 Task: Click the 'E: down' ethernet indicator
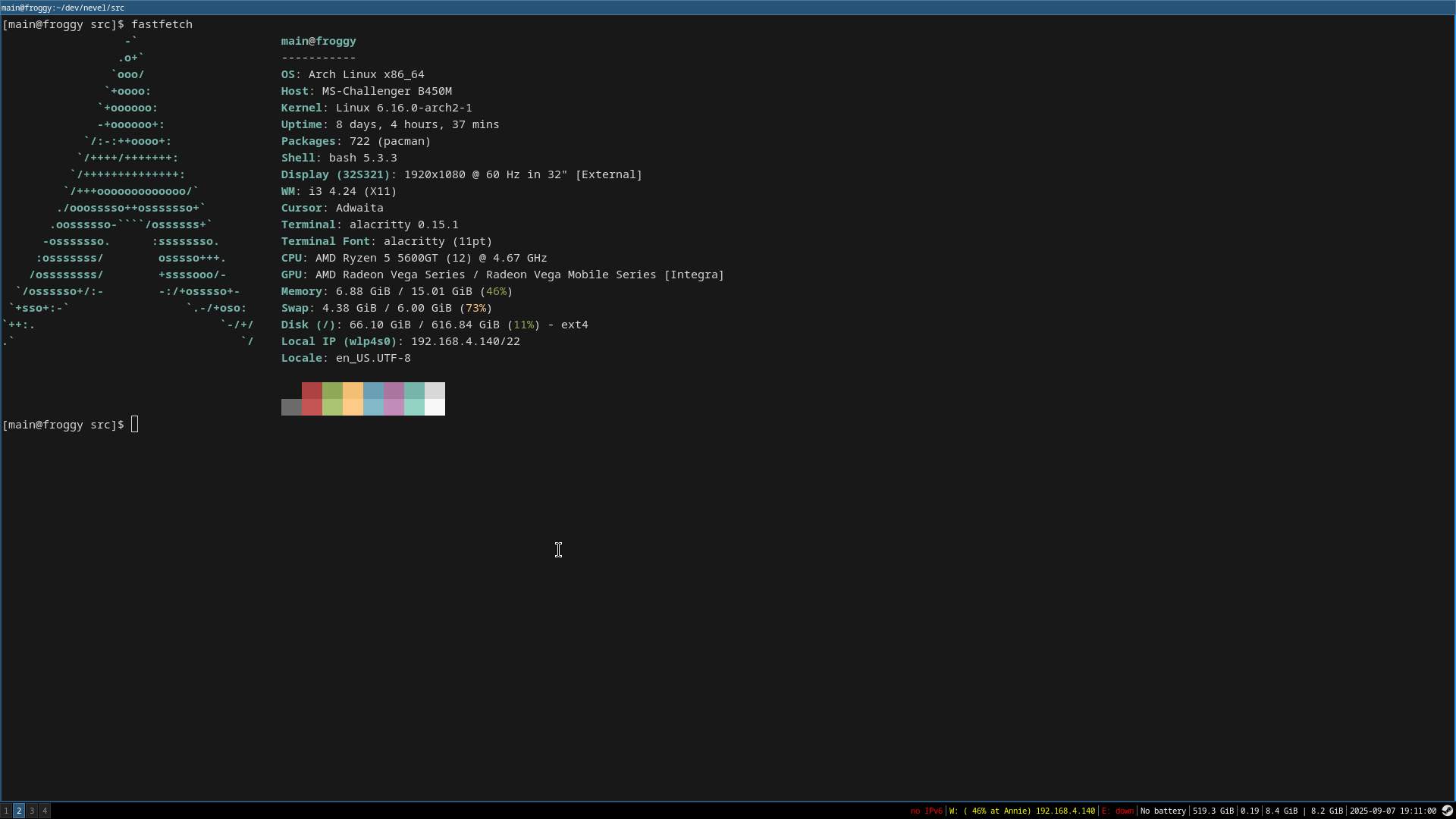click(1117, 811)
